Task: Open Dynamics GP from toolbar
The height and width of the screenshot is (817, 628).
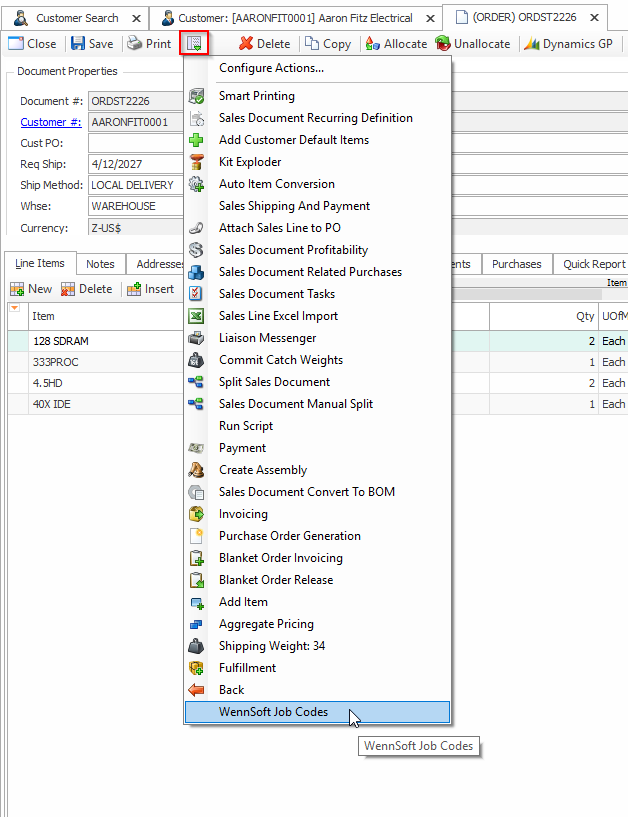Action: point(532,44)
